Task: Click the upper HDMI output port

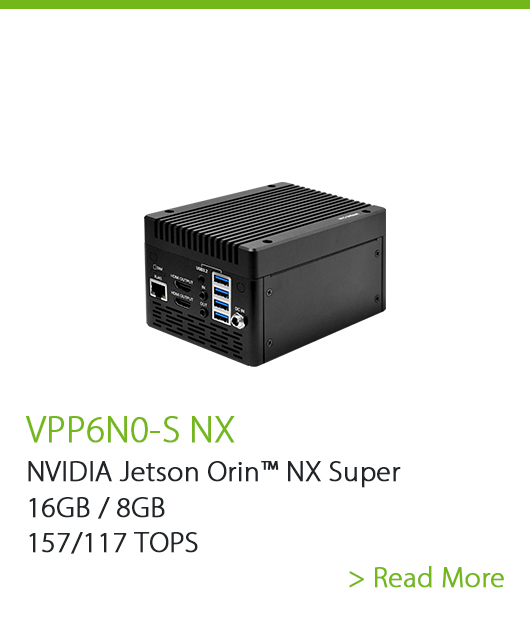Action: click(x=182, y=287)
